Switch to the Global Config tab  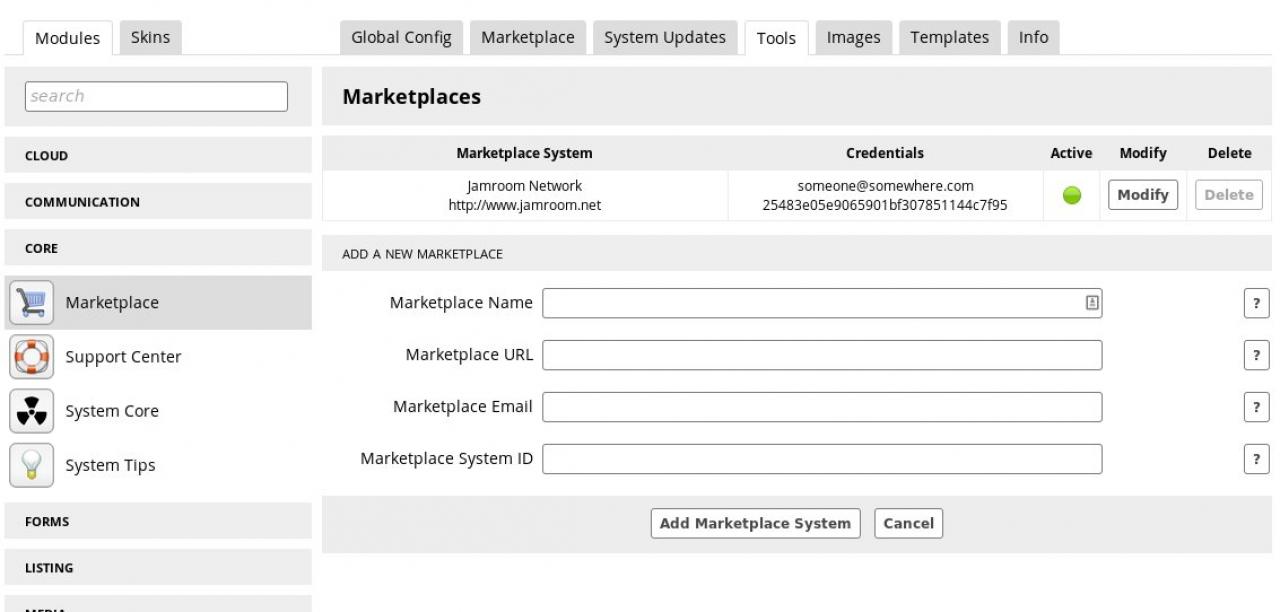tap(401, 38)
